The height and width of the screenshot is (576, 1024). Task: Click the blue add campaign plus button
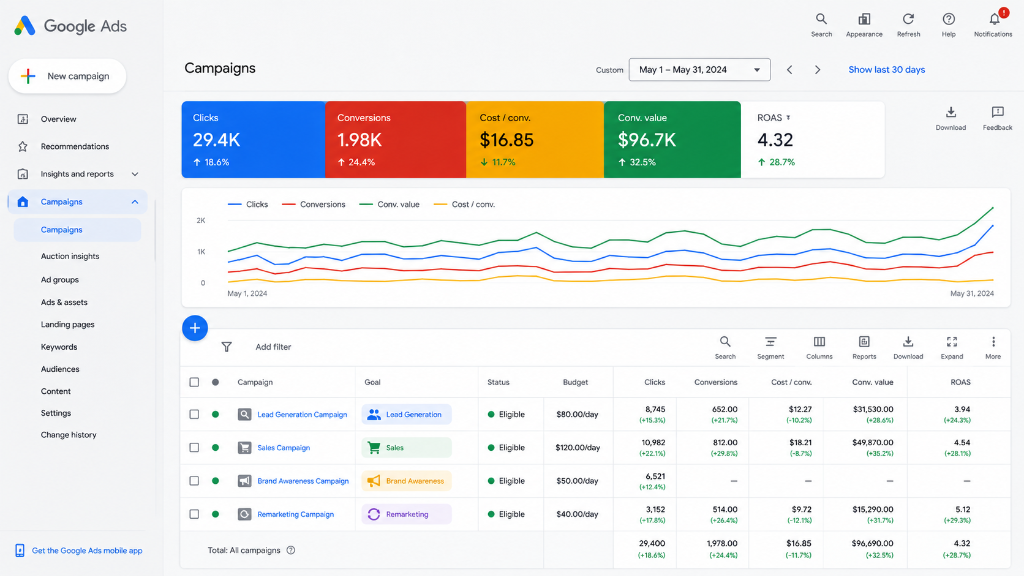point(195,328)
